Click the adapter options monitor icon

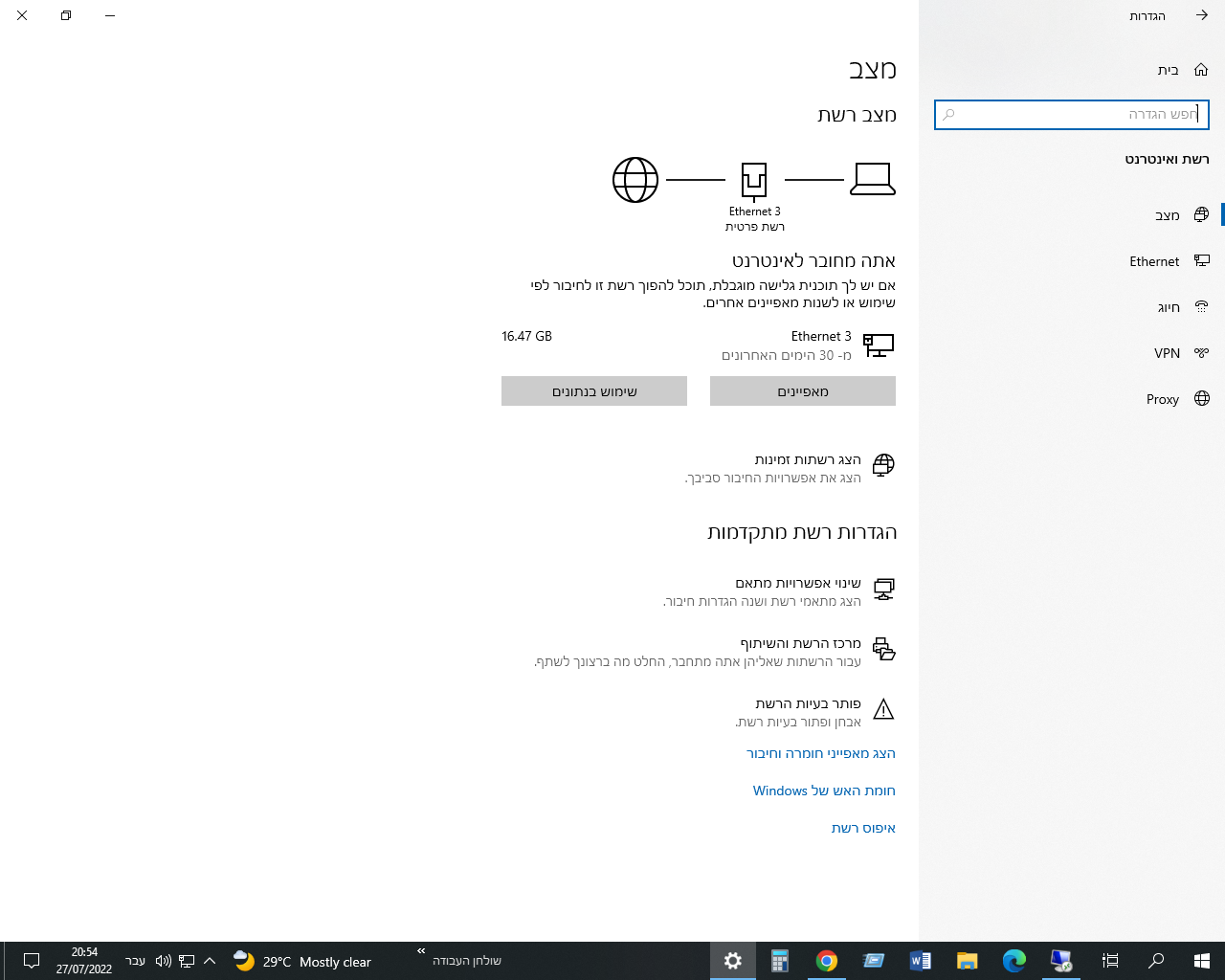pos(883,590)
